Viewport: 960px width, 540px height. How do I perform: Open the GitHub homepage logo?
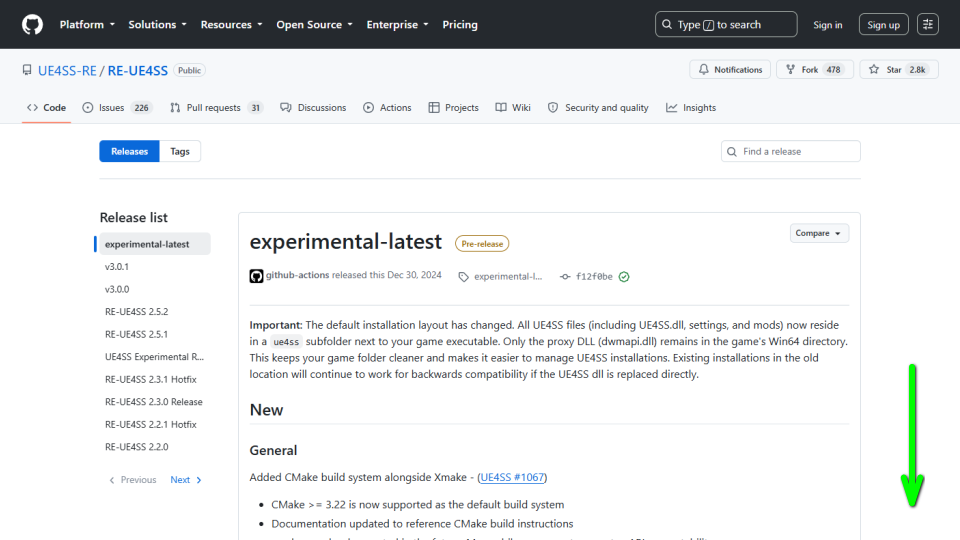coord(32,24)
